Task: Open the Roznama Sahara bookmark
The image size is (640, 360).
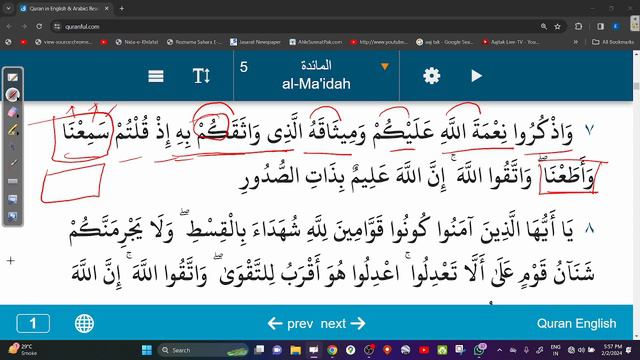Action: pyautogui.click(x=194, y=42)
